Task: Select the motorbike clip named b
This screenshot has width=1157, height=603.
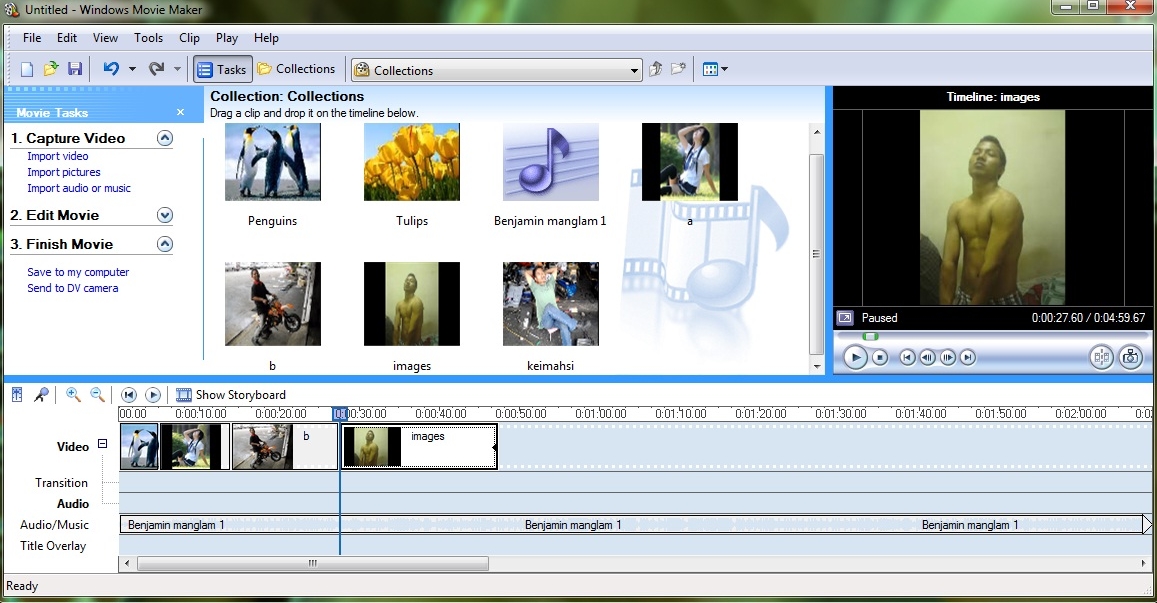Action: click(272, 304)
